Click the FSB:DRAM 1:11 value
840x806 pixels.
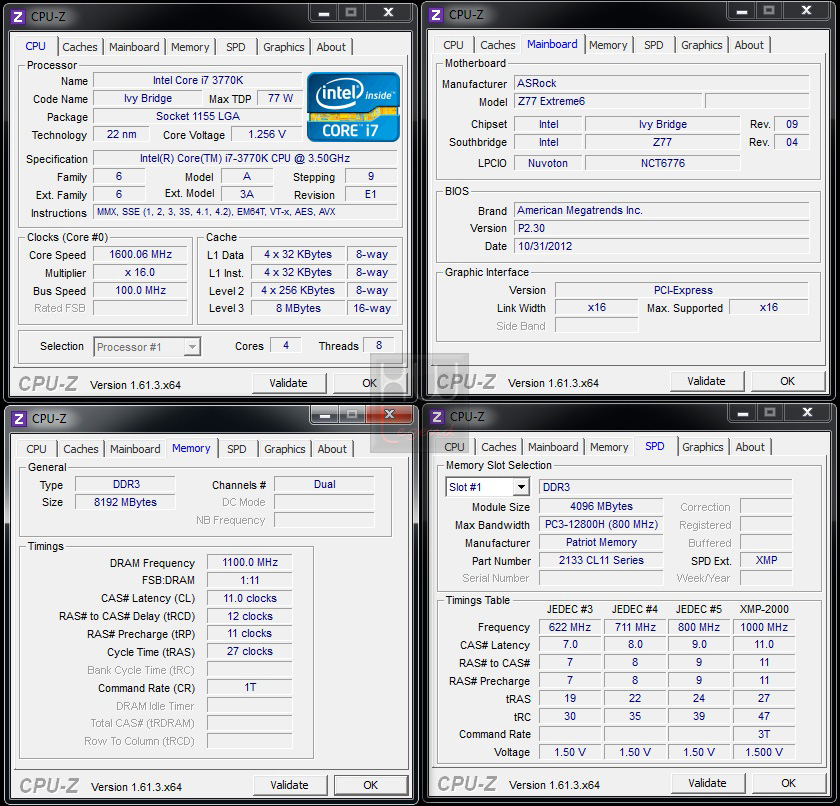click(x=250, y=580)
